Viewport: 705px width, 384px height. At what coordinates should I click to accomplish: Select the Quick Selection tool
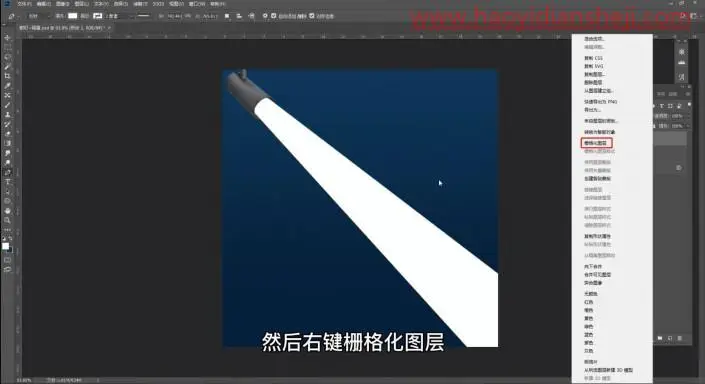[x=7, y=67]
